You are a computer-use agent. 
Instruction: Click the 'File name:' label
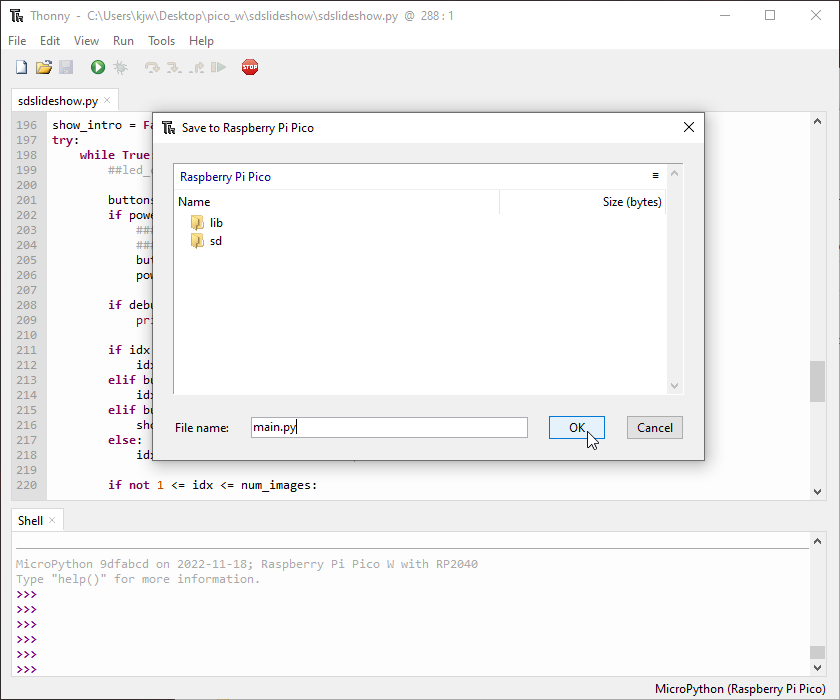tap(201, 428)
